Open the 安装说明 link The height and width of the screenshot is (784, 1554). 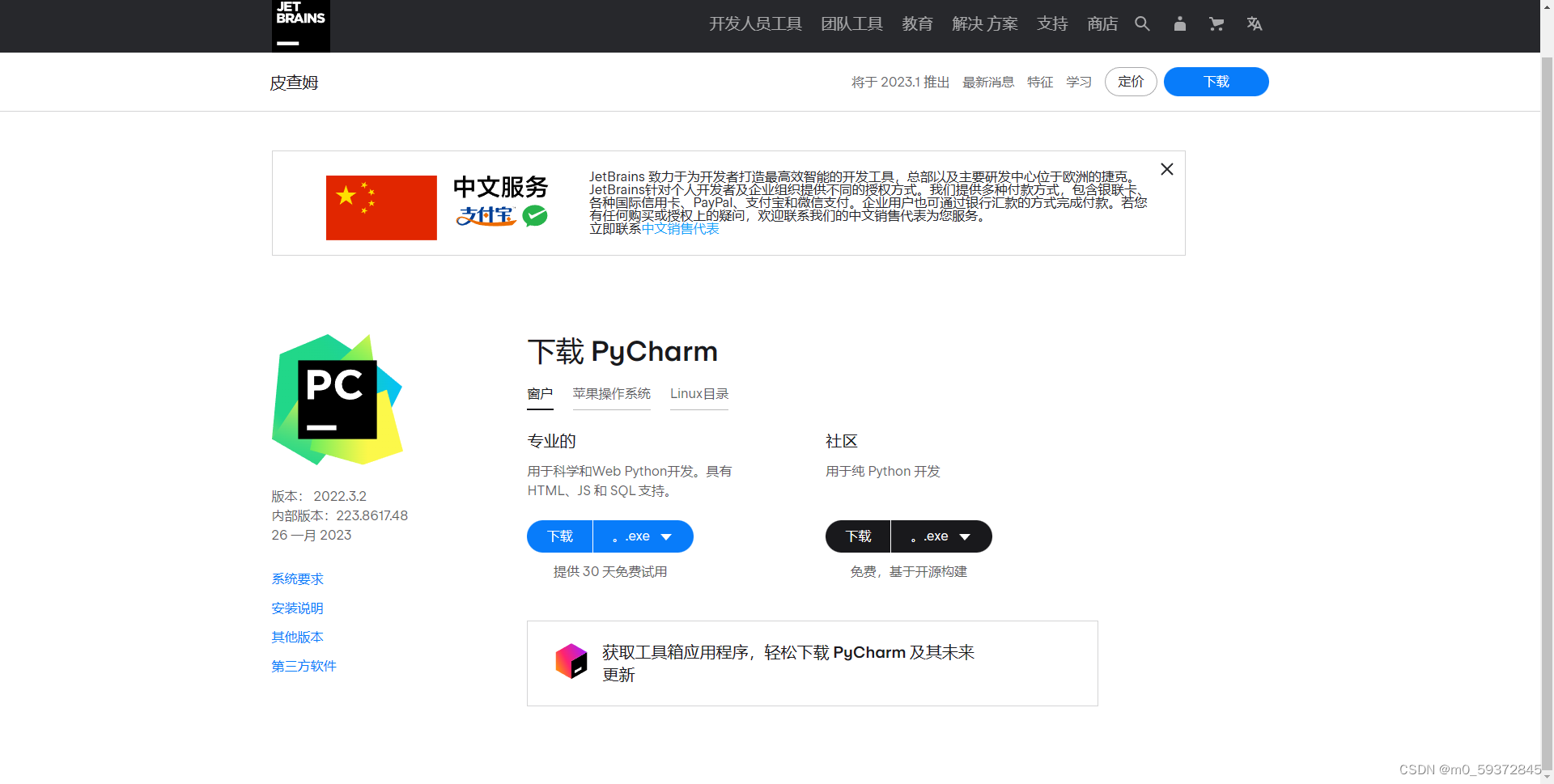coord(298,608)
